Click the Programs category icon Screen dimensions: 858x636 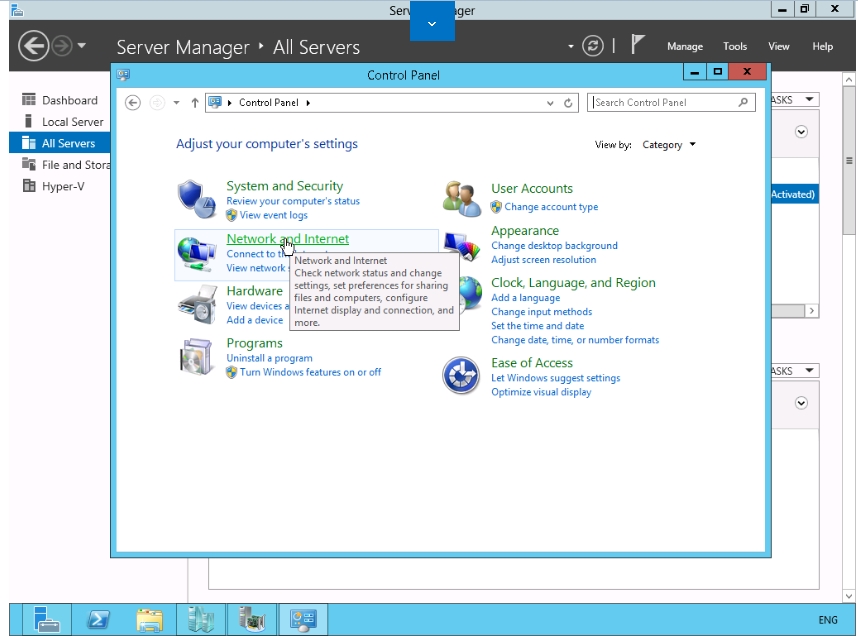tap(196, 356)
